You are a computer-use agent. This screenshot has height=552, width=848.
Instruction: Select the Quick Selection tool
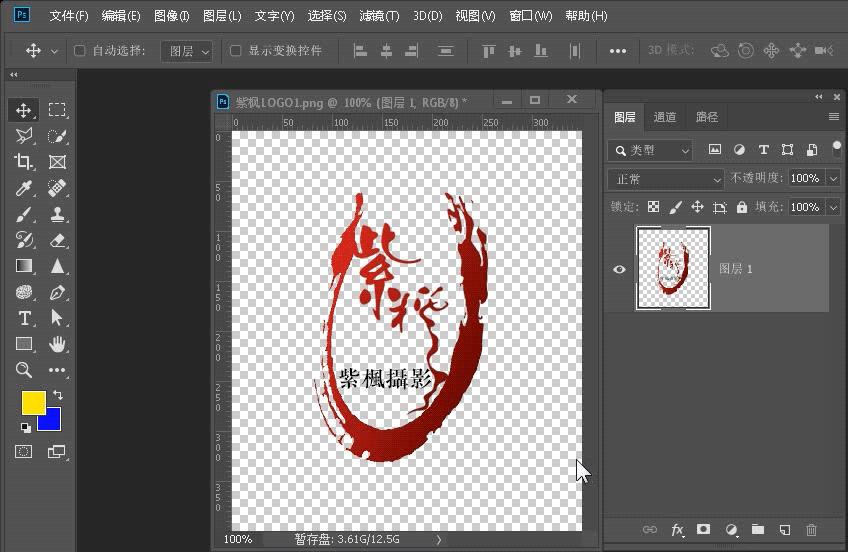tap(57, 136)
